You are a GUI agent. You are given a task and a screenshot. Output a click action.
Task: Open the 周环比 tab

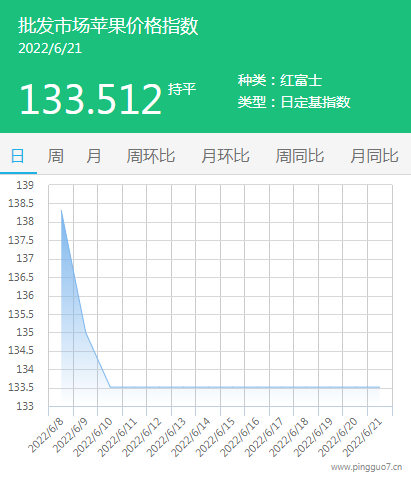pos(151,156)
